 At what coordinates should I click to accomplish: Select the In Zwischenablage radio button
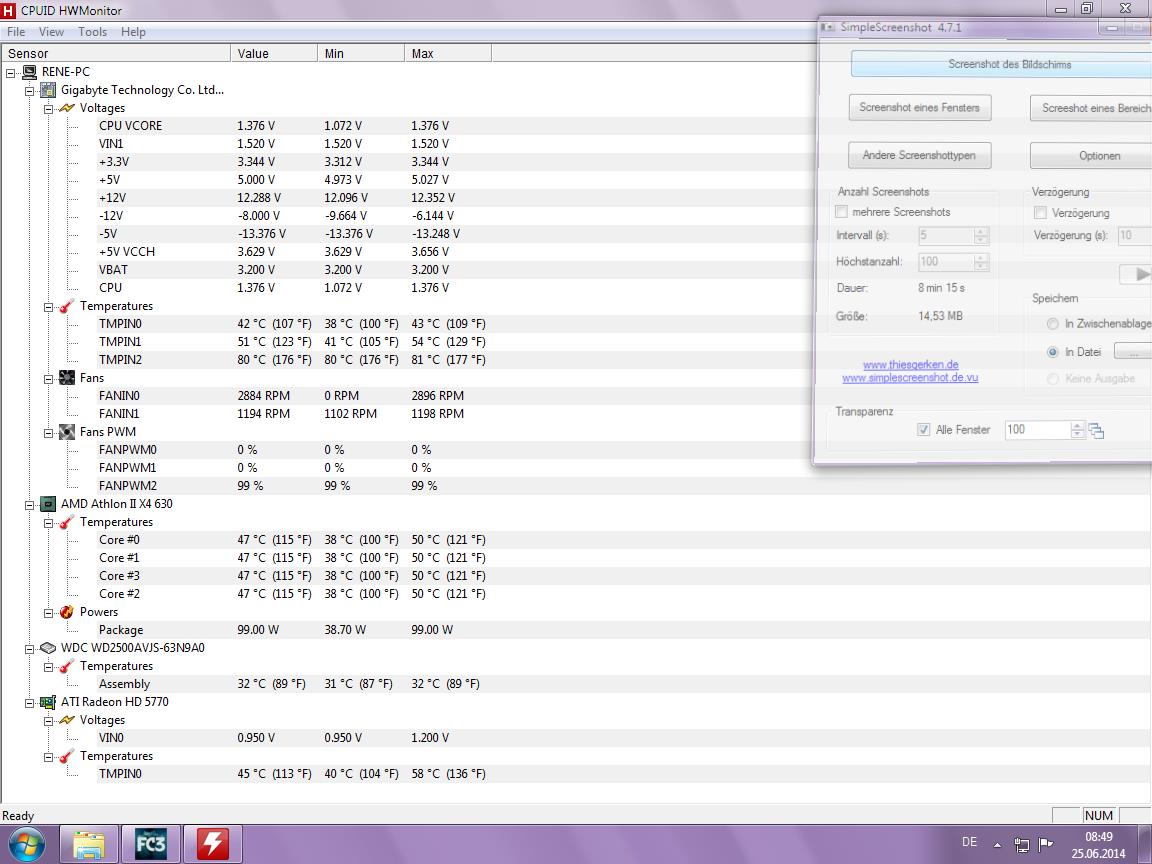1053,324
